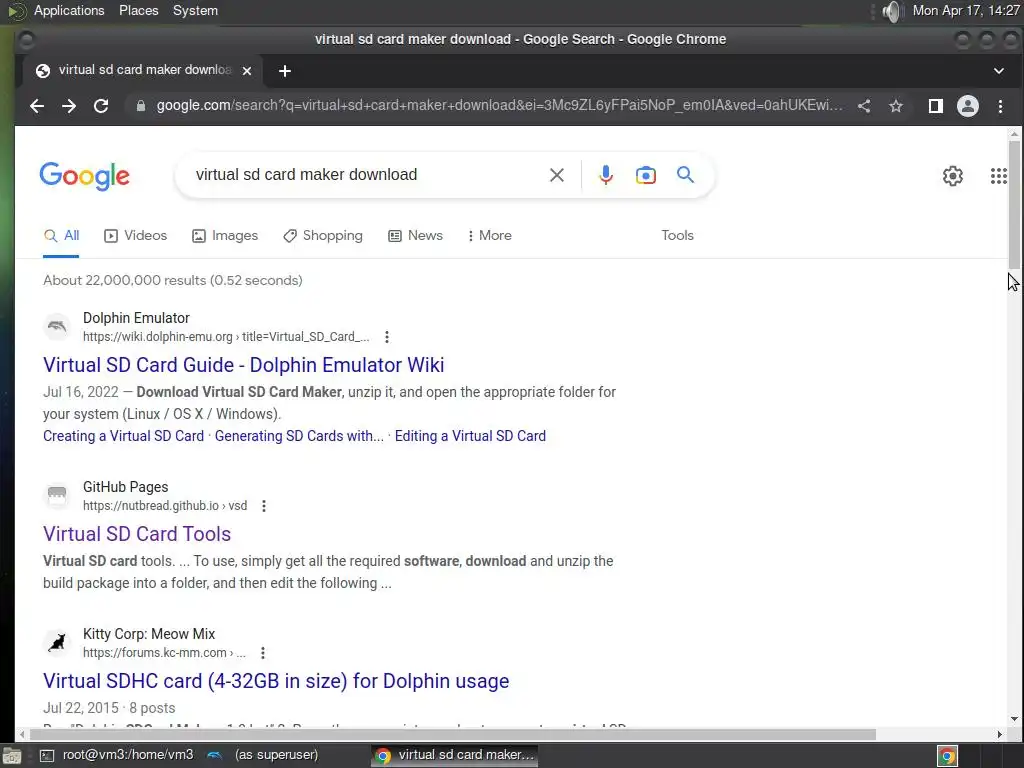Screen dimensions: 1024x768
Task: Click into the Google search box
Action: (366, 174)
